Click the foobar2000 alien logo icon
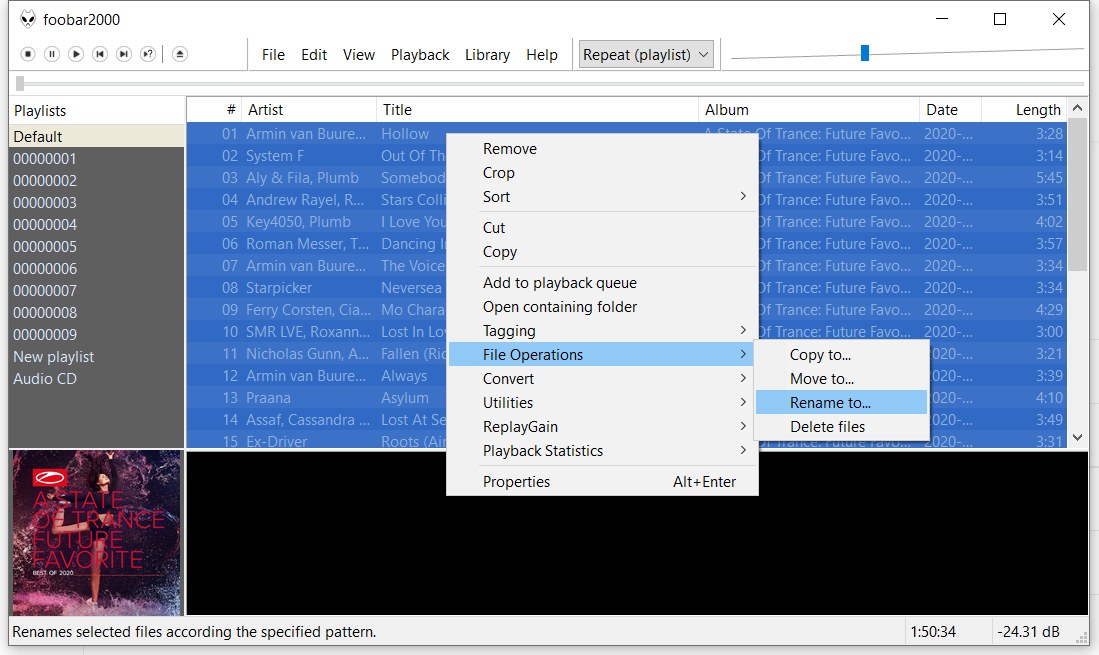 tap(28, 19)
